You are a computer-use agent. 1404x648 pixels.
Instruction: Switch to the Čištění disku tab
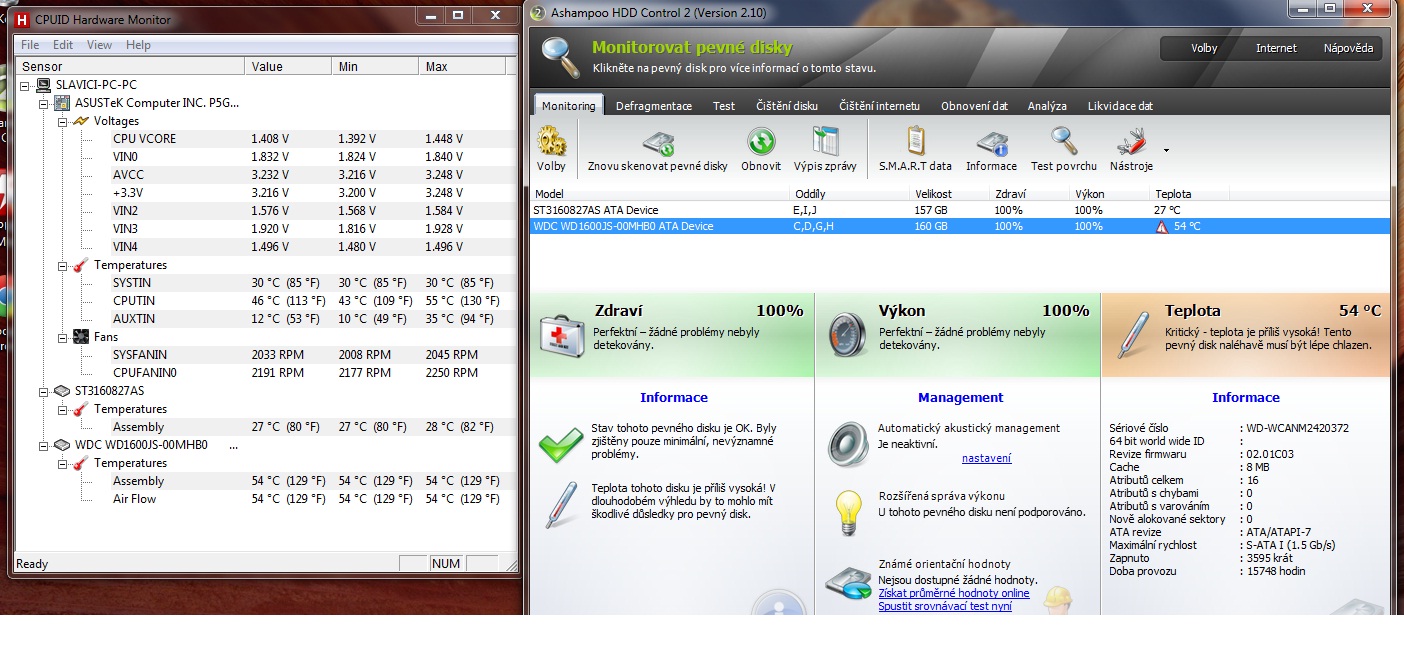787,106
